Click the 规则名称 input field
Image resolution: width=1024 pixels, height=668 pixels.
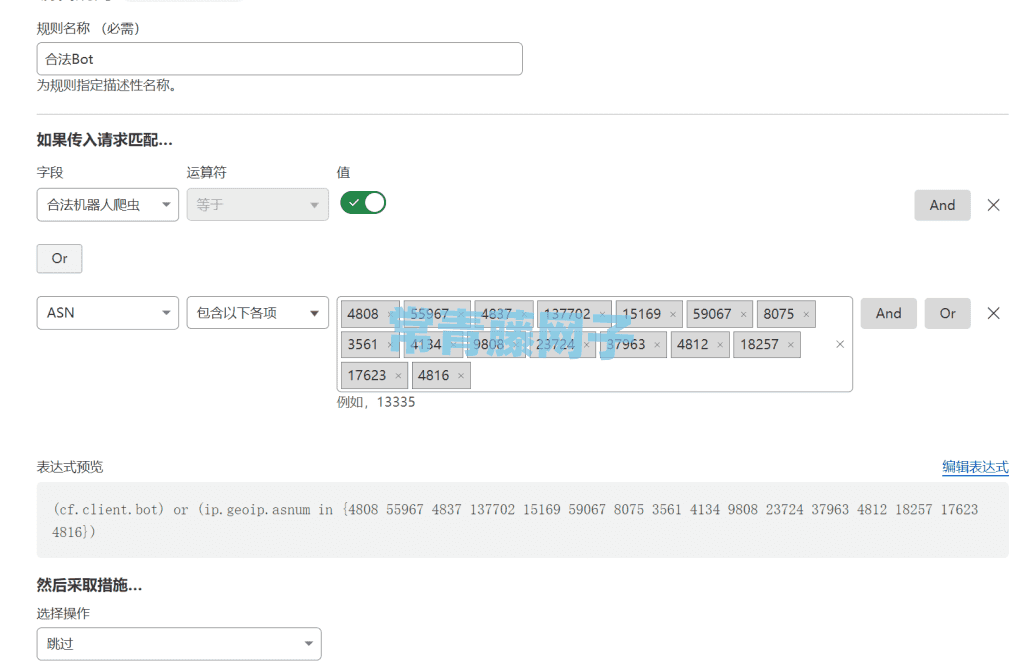pyautogui.click(x=279, y=59)
